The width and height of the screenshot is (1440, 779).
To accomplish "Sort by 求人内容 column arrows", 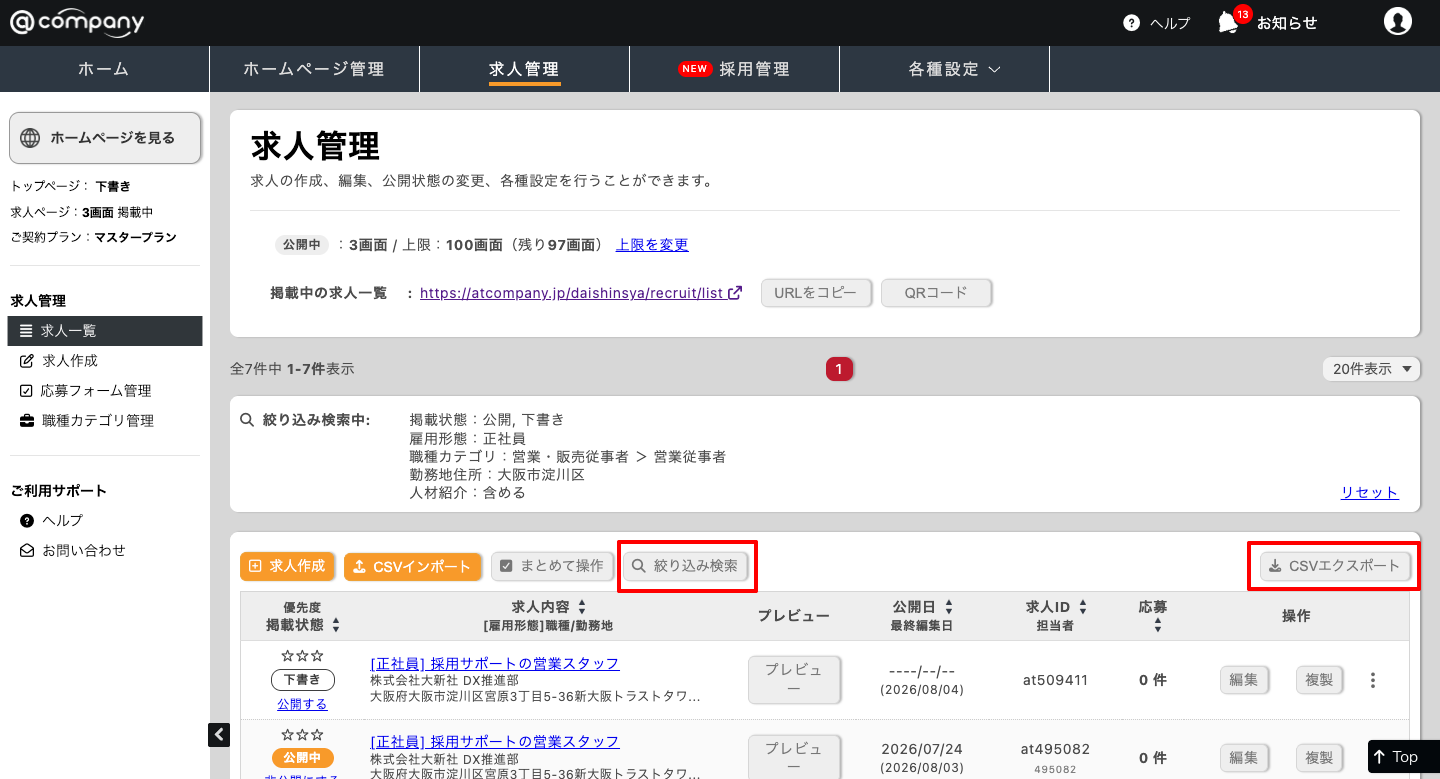I will [x=582, y=607].
